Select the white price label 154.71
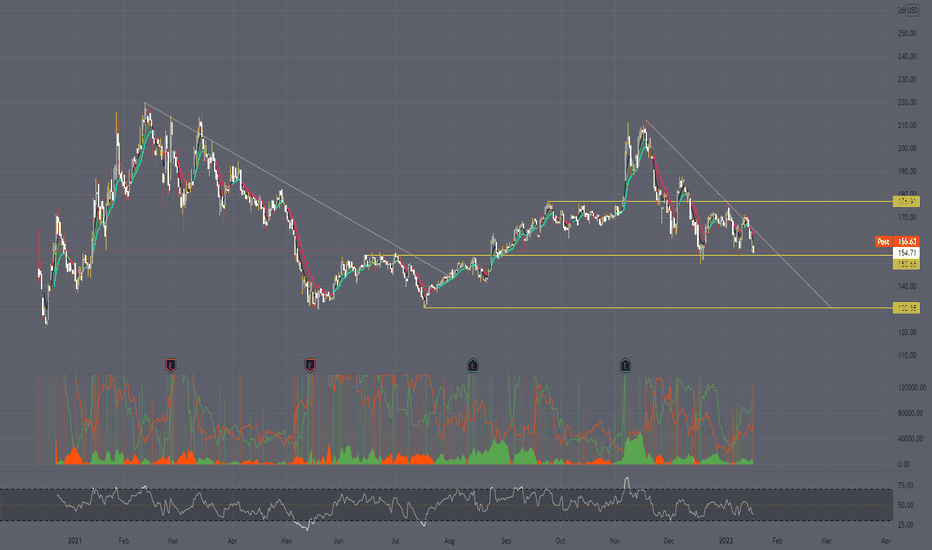 click(x=906, y=253)
